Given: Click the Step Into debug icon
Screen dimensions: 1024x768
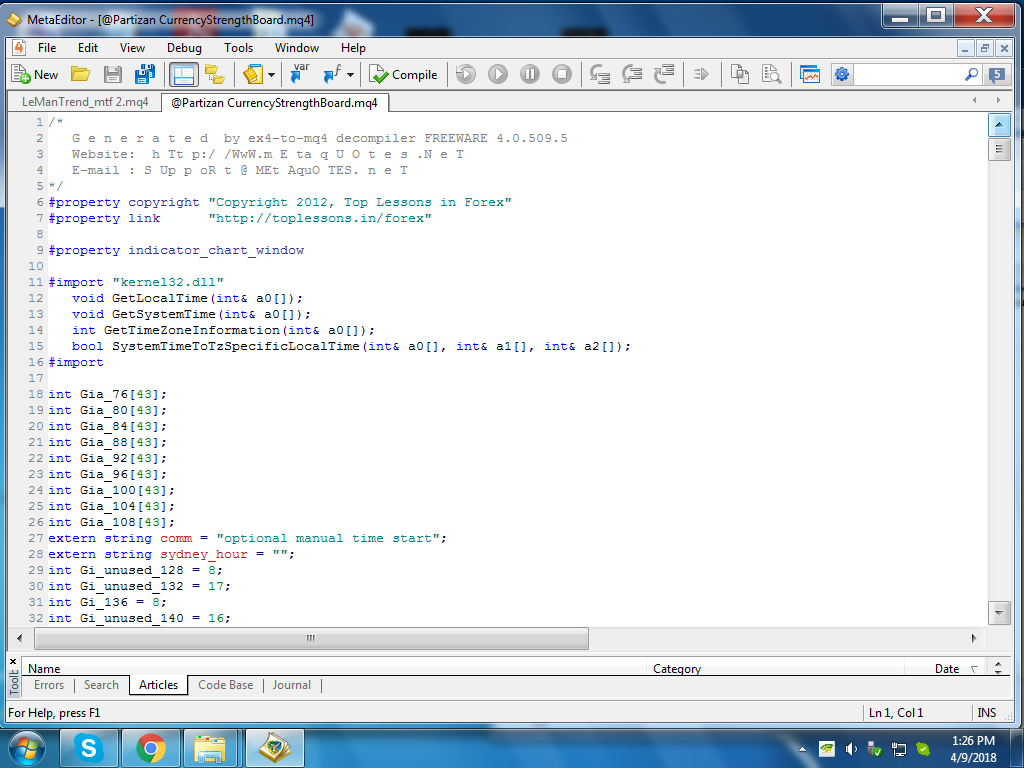Looking at the screenshot, I should point(600,74).
